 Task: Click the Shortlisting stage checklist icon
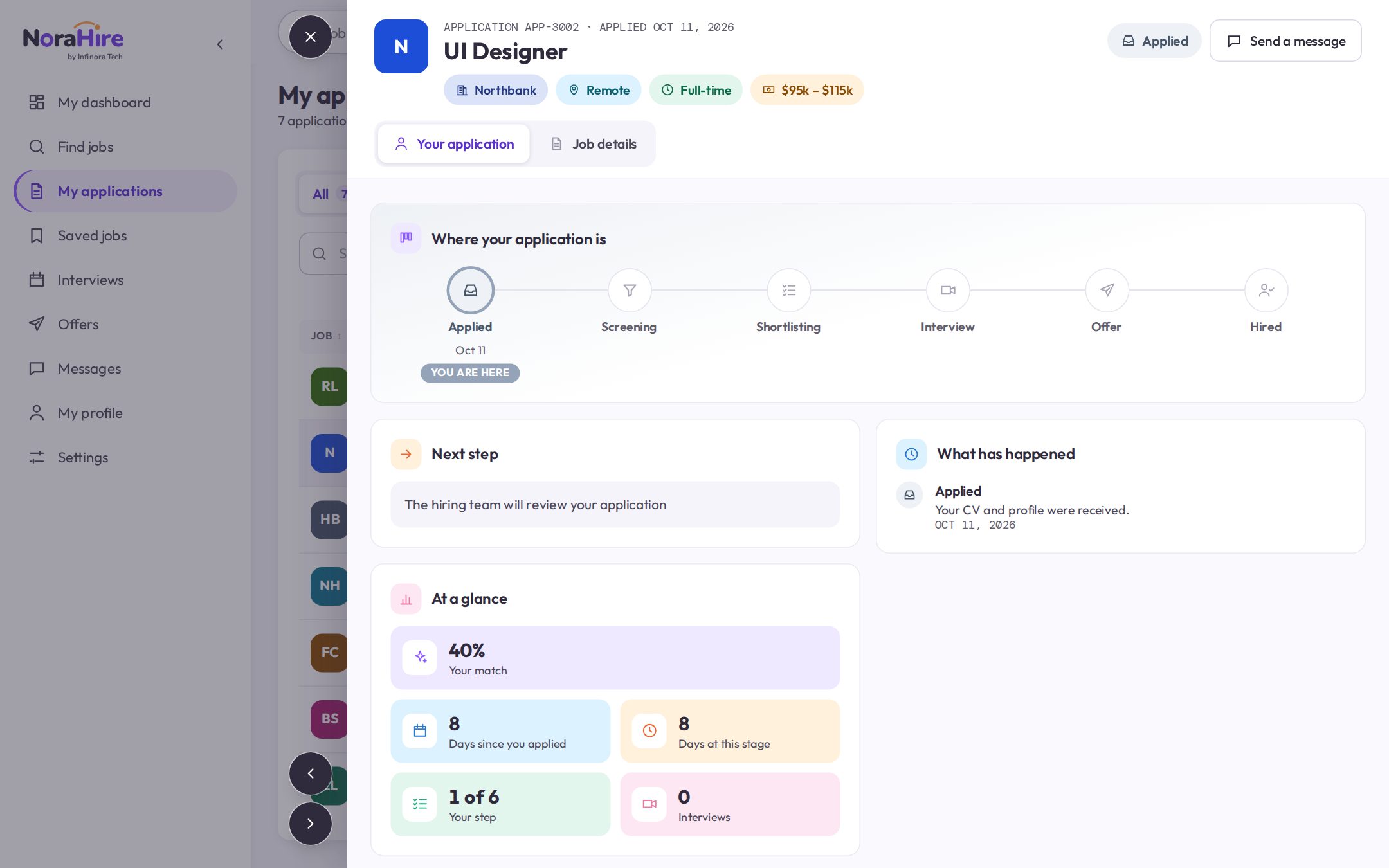click(x=788, y=290)
